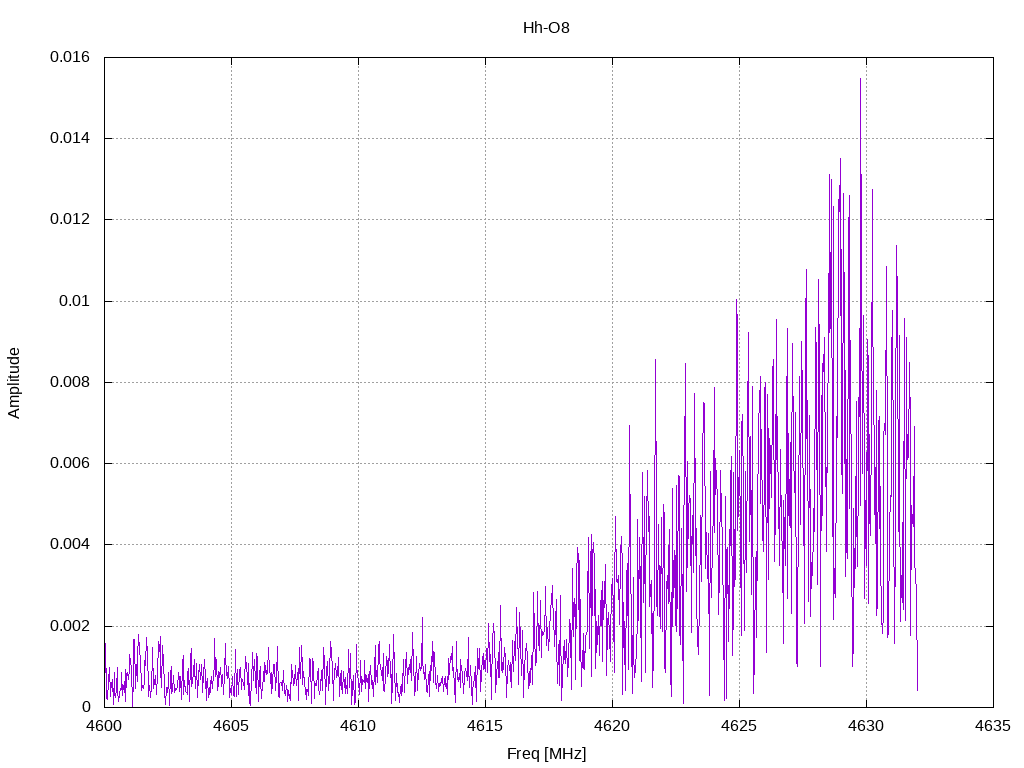Click the x-axis tick label 4605
Screen dimensions: 1024x768
click(231, 726)
